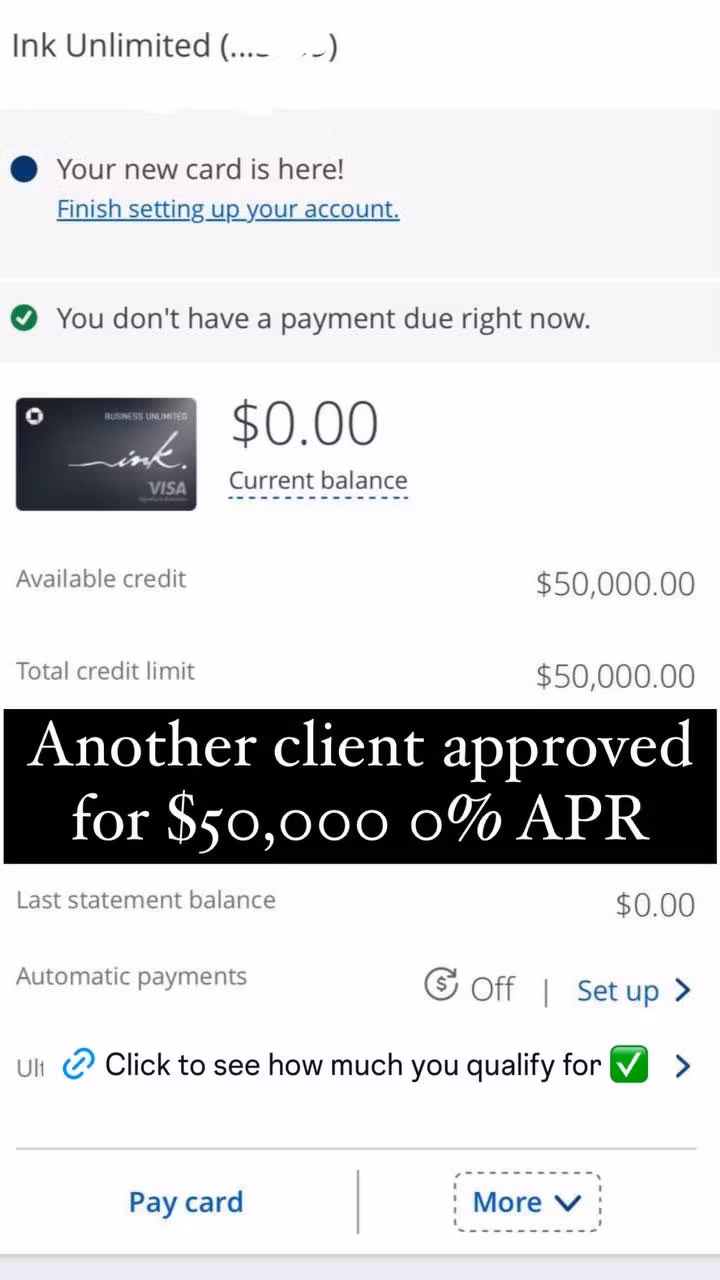
Task: Open the More dropdown menu
Action: click(527, 1202)
